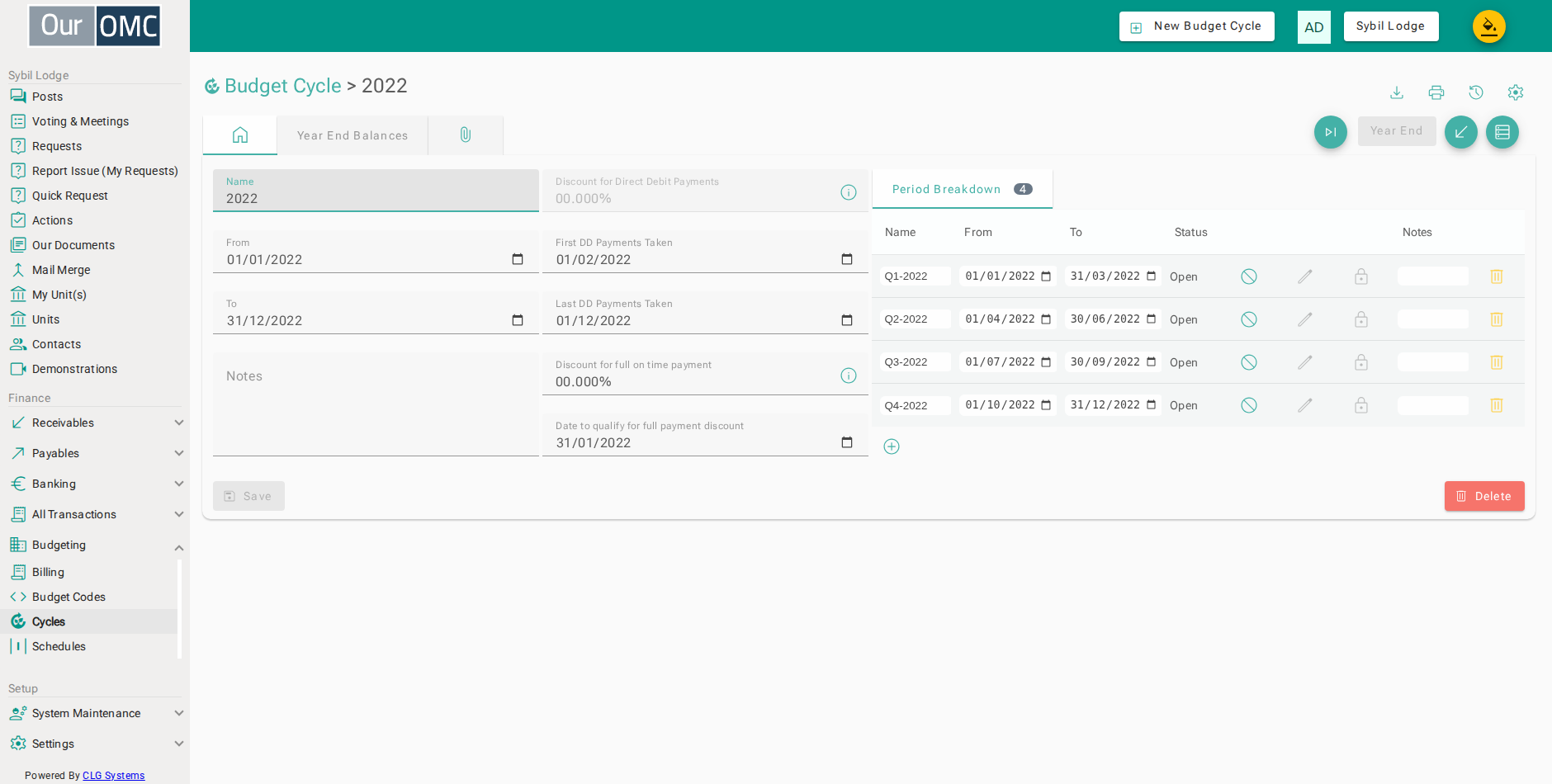Open the Q1-2022 From date picker
This screenshot has height=784, width=1552.
1046,276
